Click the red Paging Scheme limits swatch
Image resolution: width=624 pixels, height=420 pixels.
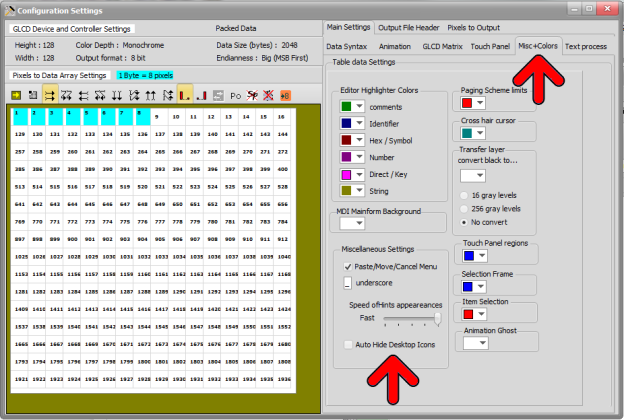point(467,103)
